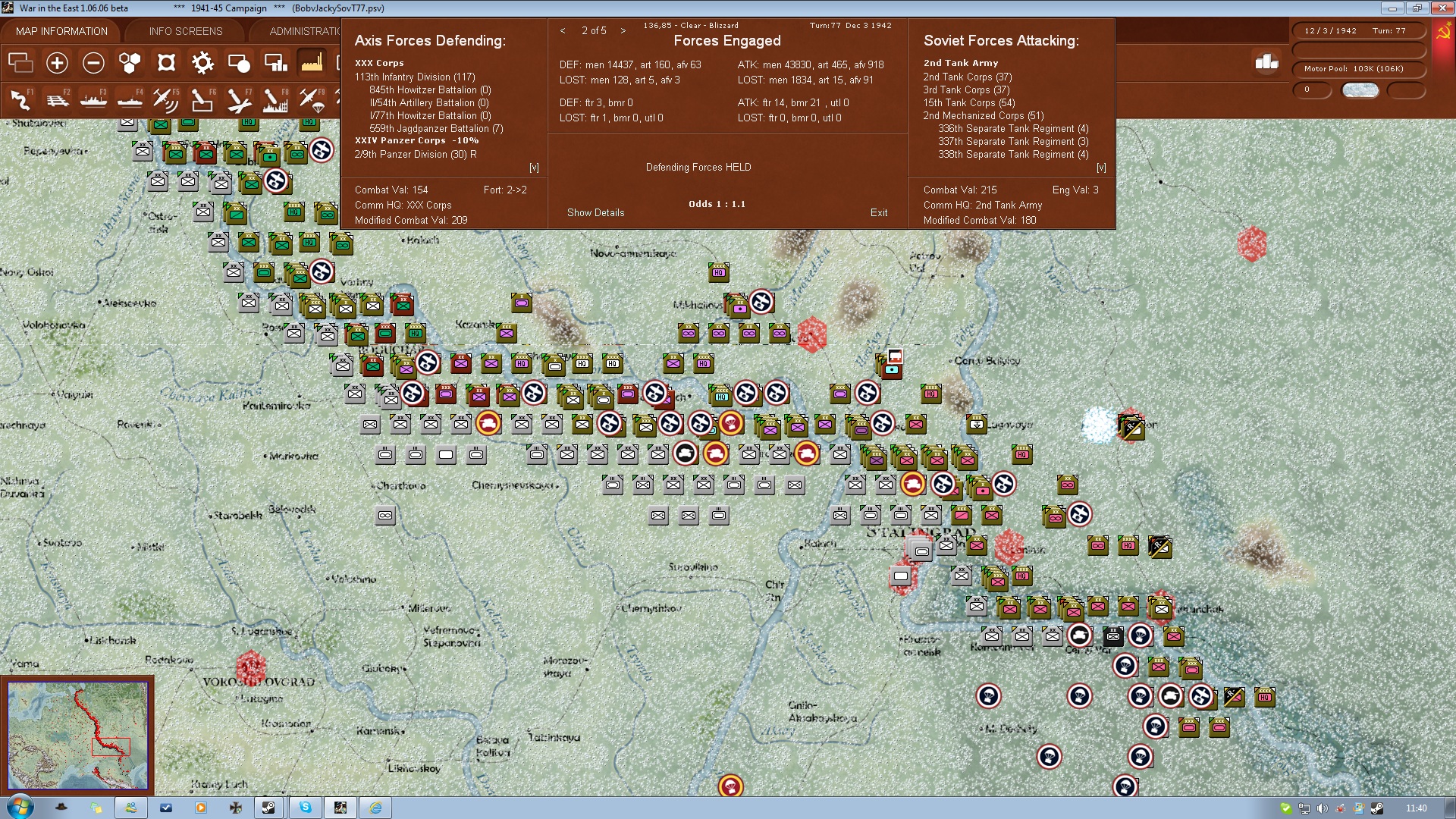
Task: Select the F9 air transport mode icon
Action: click(x=312, y=100)
